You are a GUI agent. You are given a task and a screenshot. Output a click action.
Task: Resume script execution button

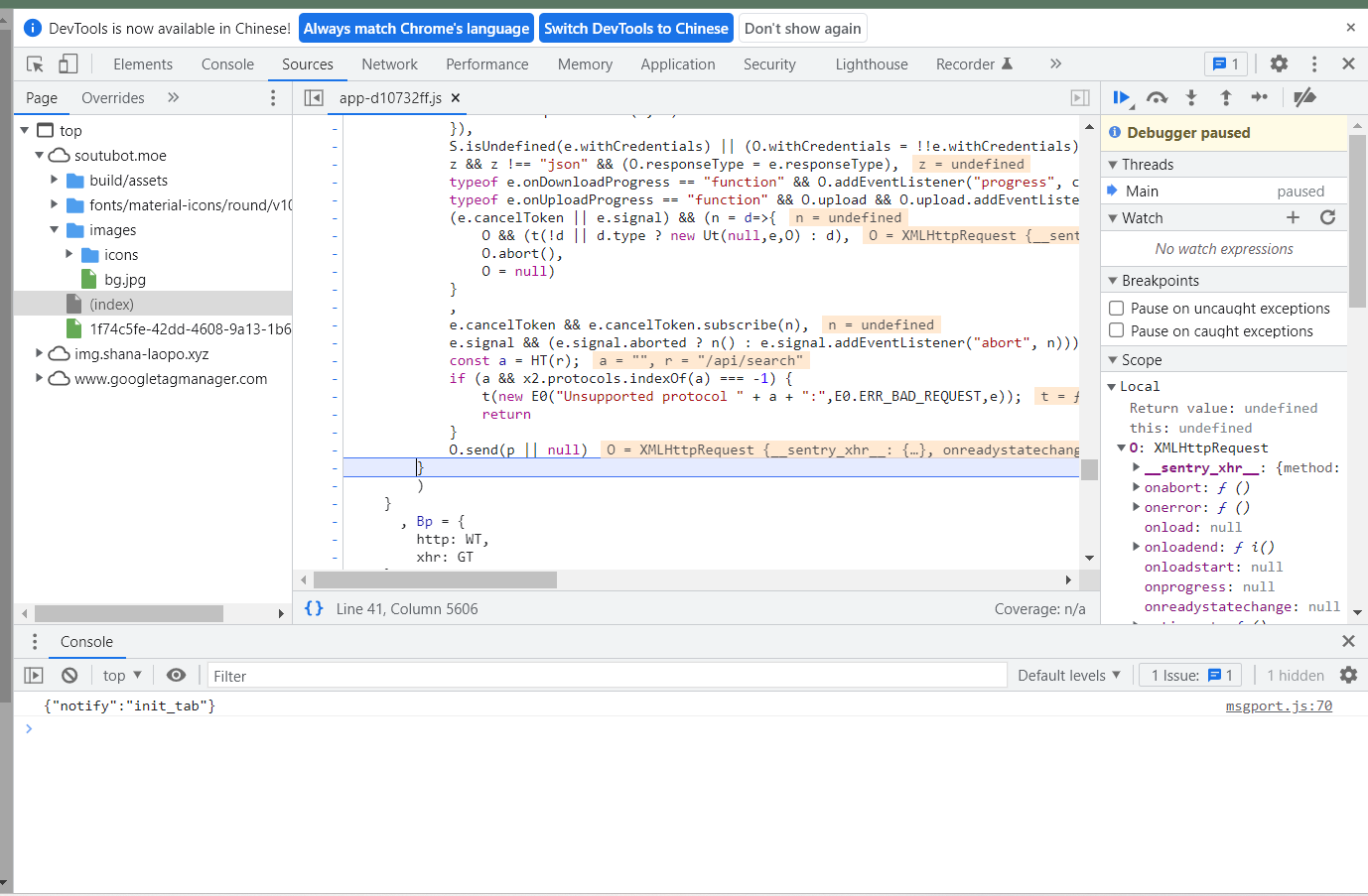[x=1122, y=97]
